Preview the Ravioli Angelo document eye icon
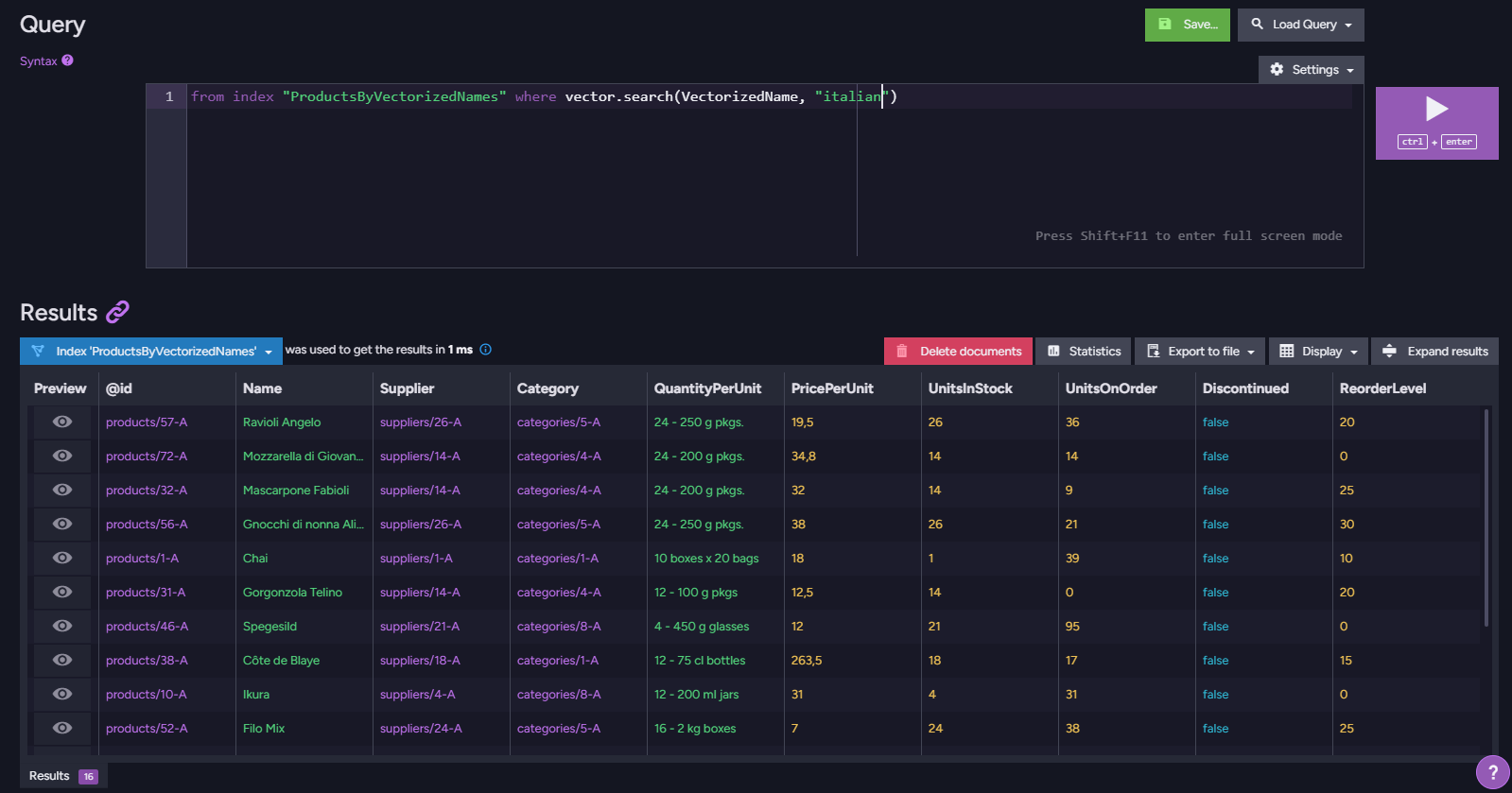The image size is (1512, 793). (x=62, y=422)
